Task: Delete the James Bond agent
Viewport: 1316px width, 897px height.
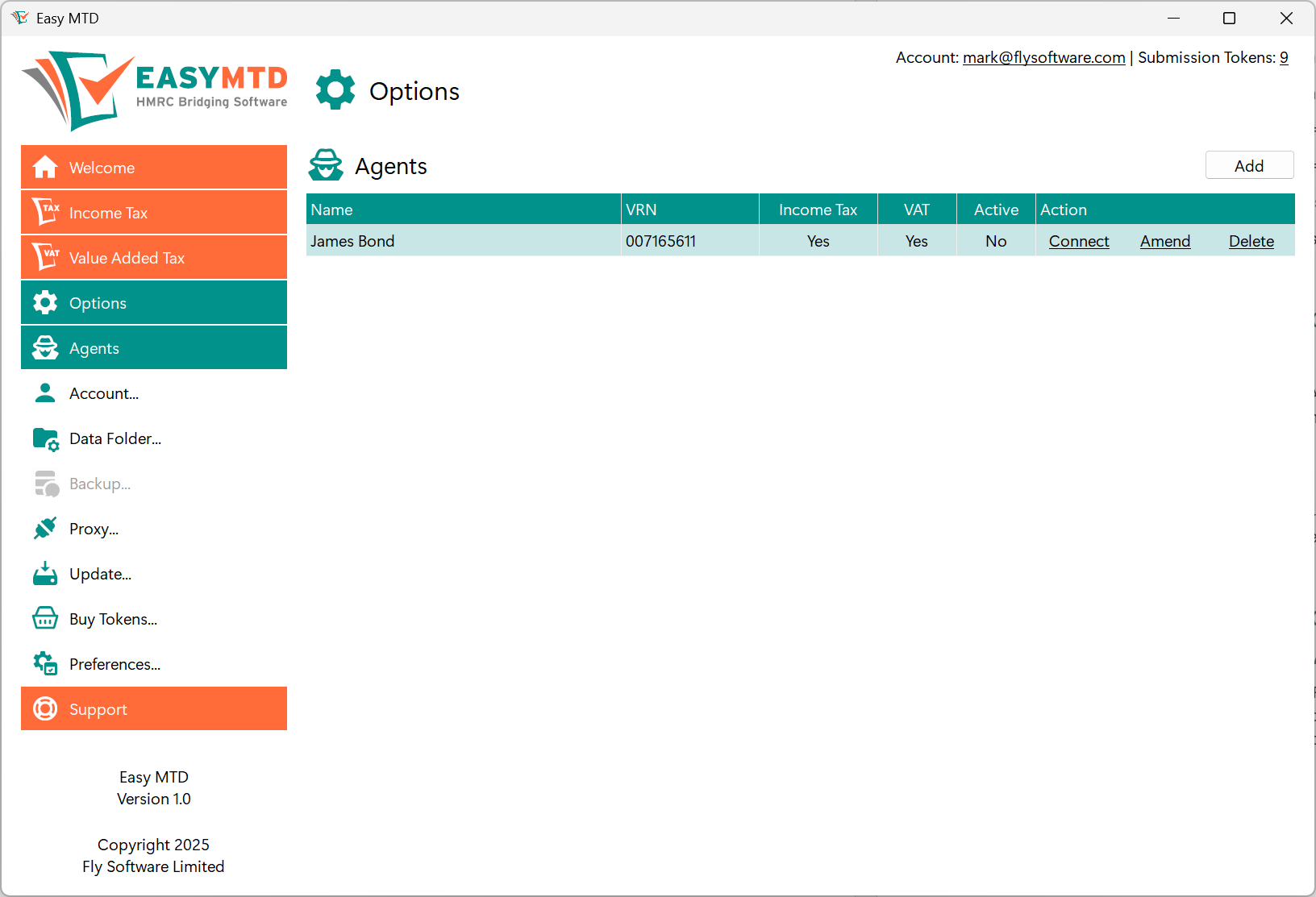Action: [x=1251, y=241]
